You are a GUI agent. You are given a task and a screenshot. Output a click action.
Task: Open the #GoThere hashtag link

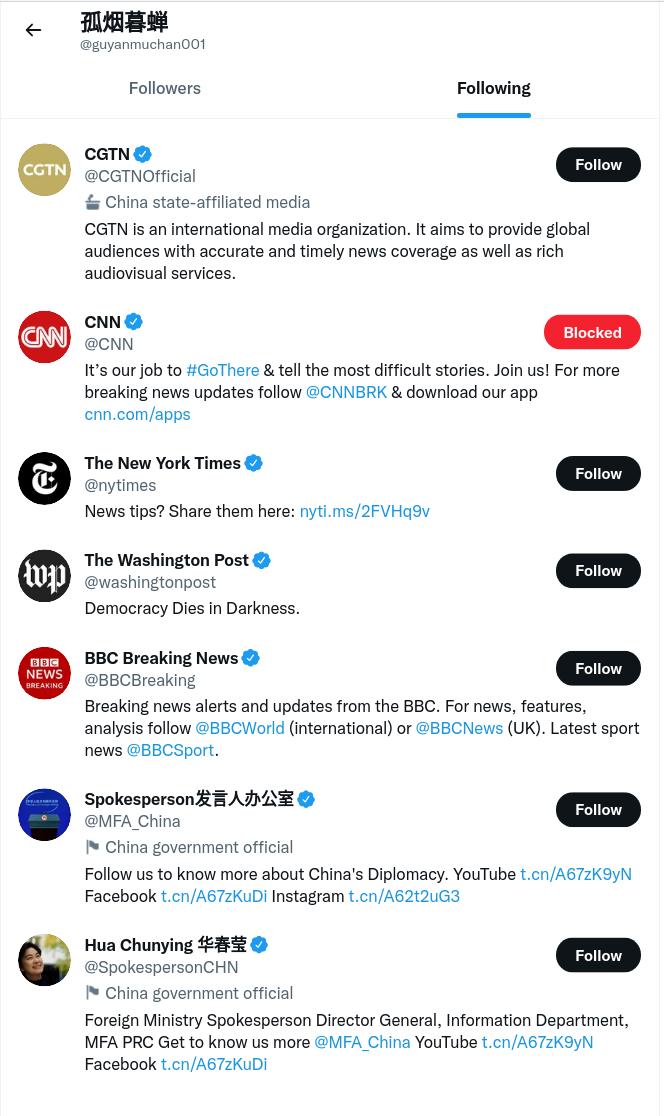coord(223,370)
